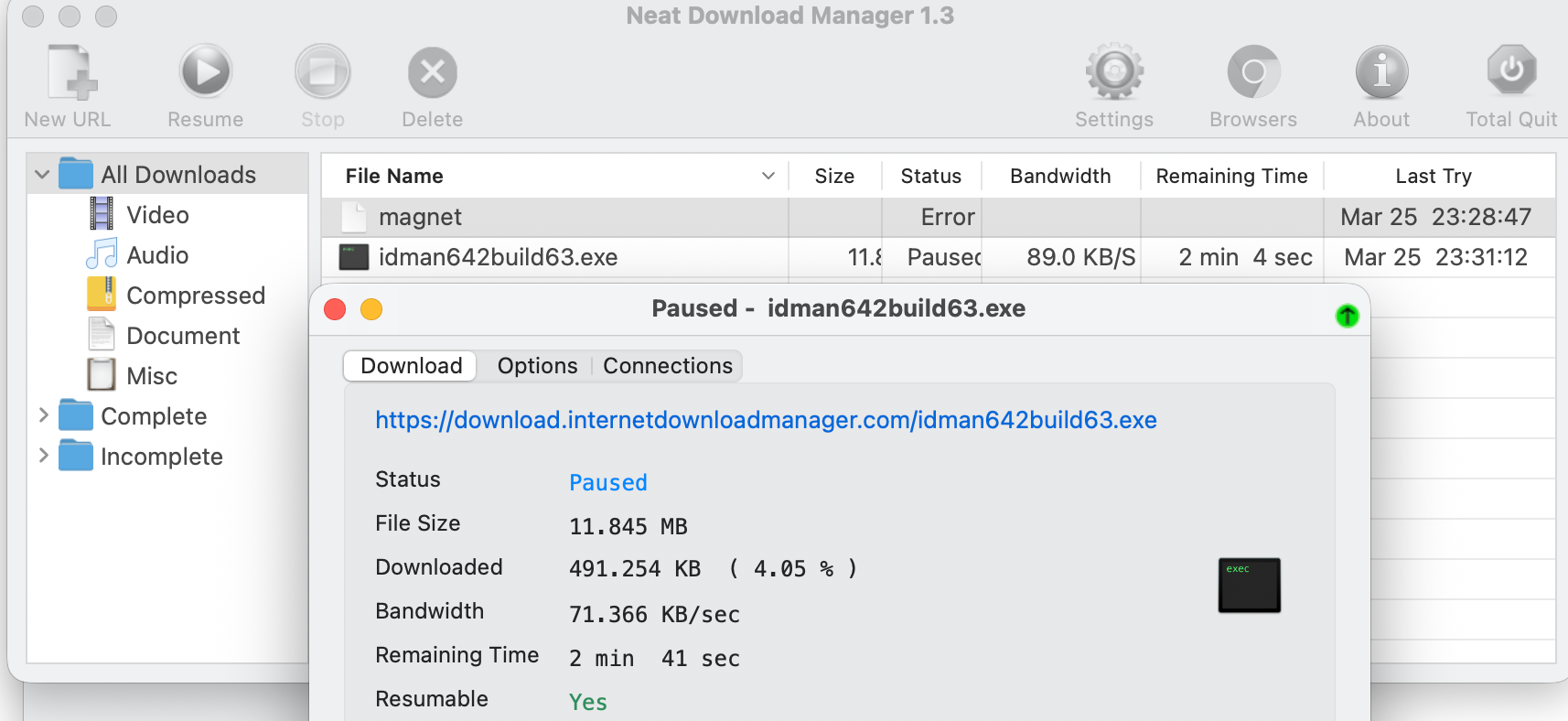Click the Total Quit power icon

point(1511,70)
